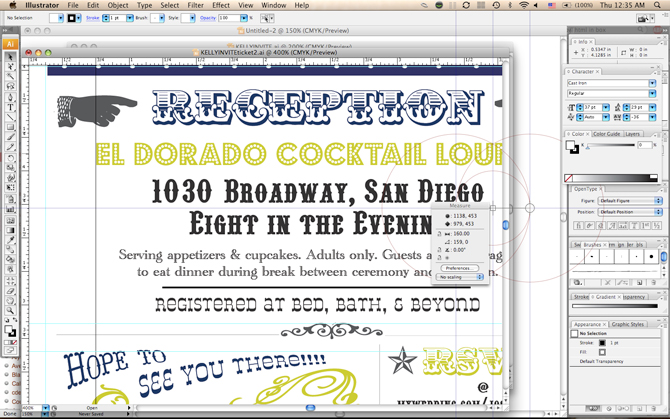Open the tracking value dropdown
This screenshot has height=419, width=670.
652,117
